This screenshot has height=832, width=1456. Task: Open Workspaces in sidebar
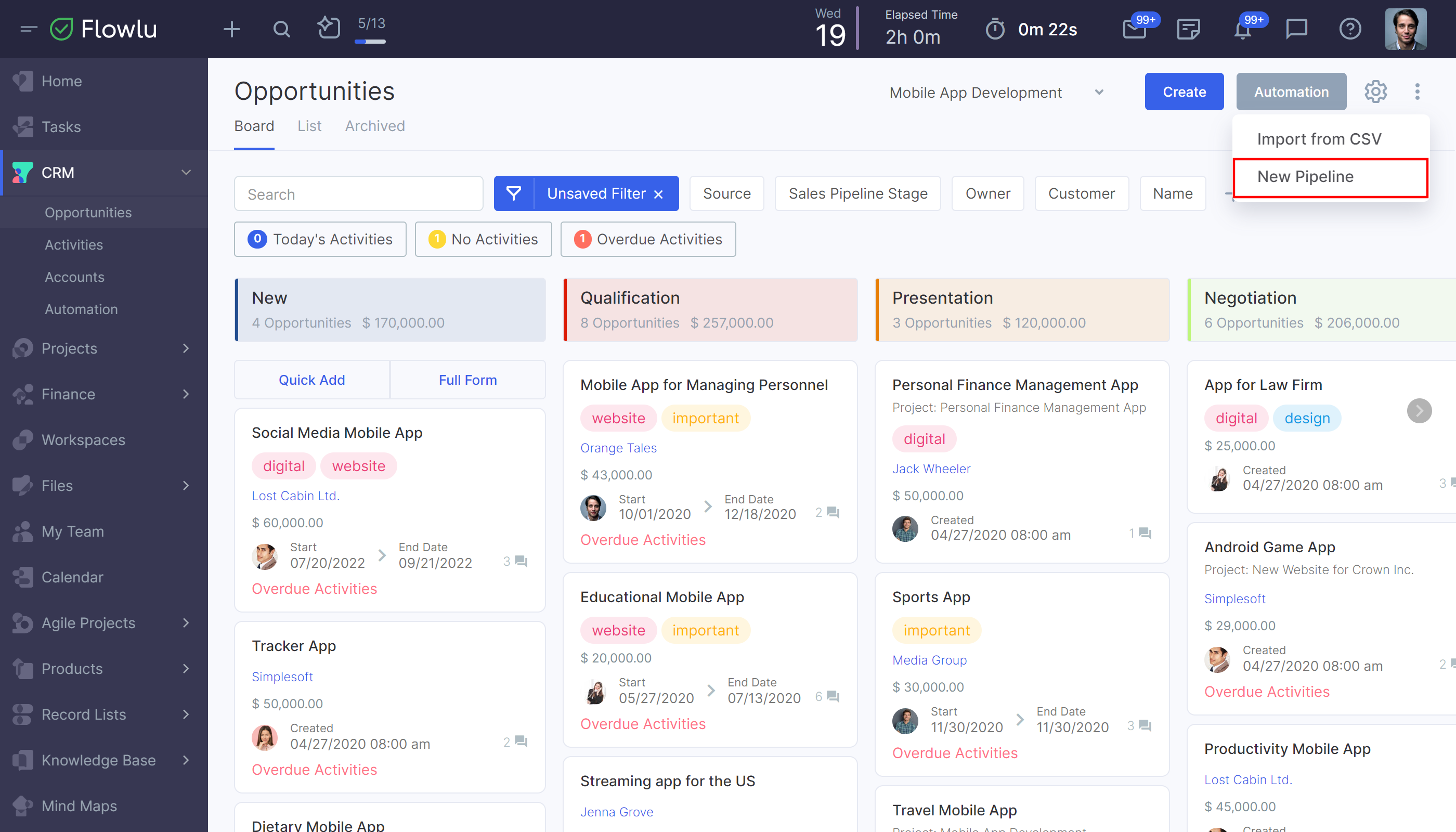104,439
